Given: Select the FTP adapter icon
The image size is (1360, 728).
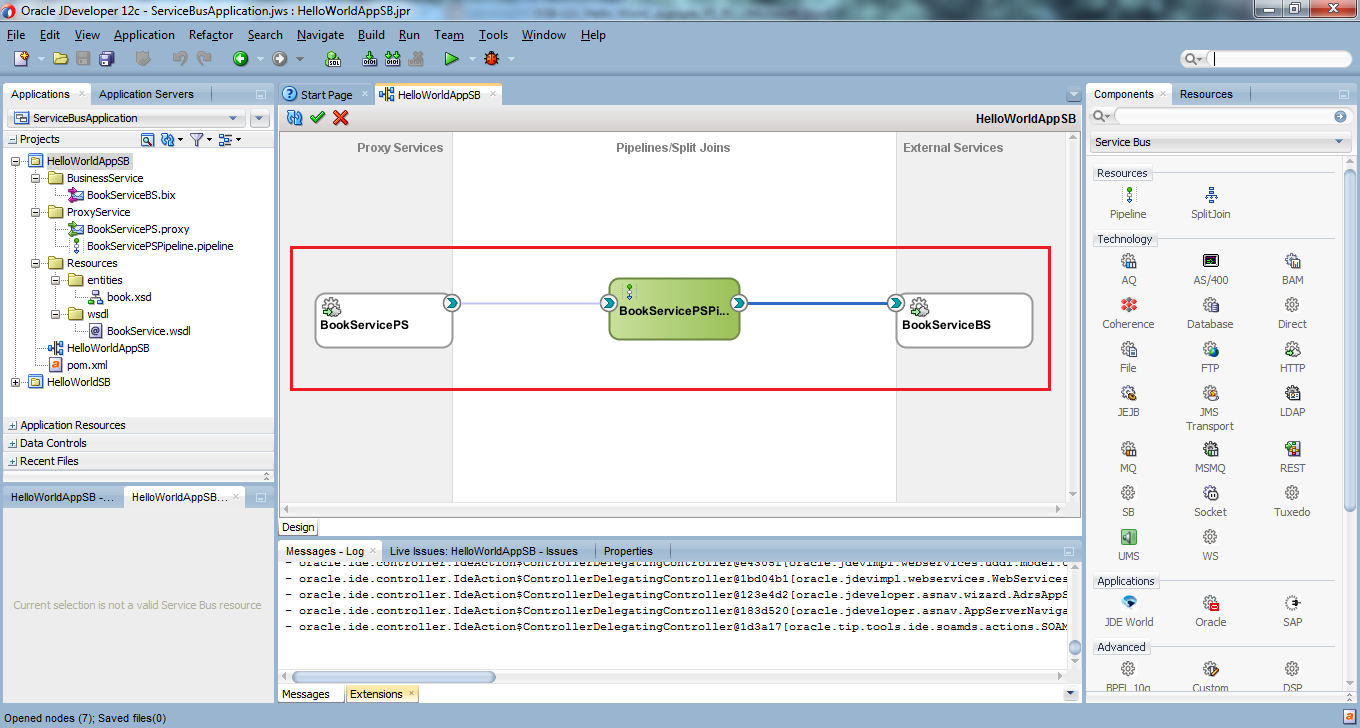Looking at the screenshot, I should click(1210, 349).
